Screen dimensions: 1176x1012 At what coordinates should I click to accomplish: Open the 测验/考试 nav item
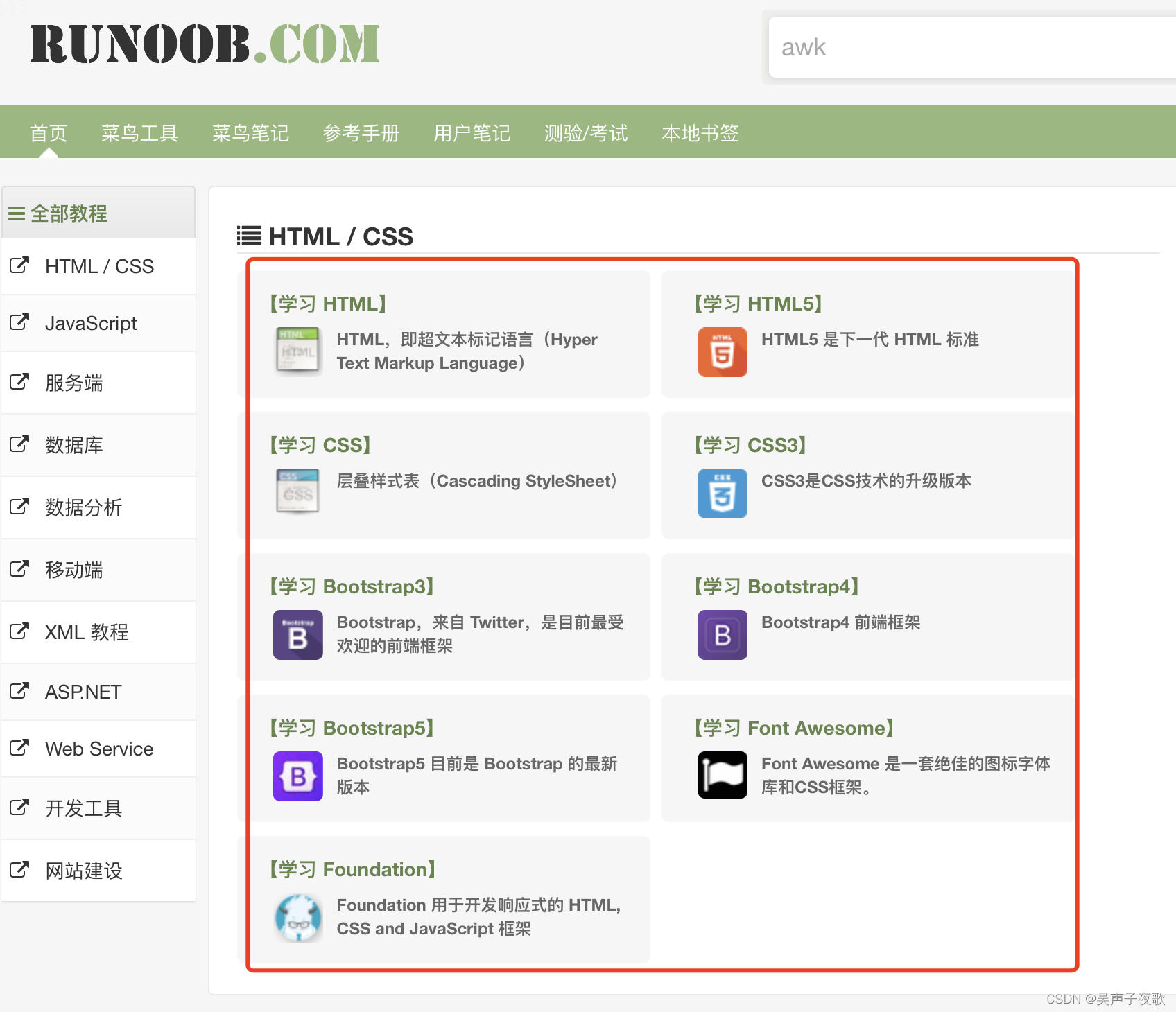pyautogui.click(x=586, y=133)
